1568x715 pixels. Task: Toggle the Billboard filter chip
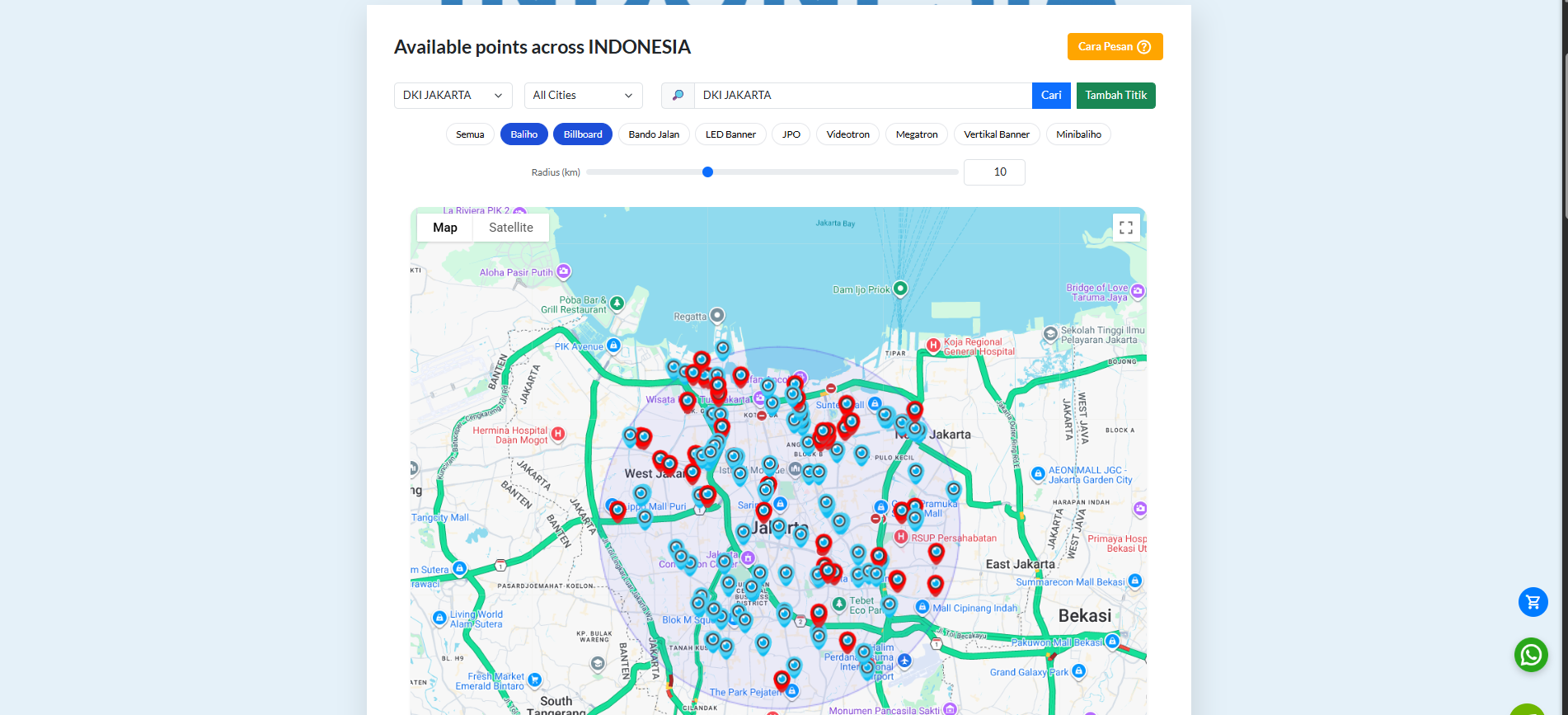coord(583,134)
